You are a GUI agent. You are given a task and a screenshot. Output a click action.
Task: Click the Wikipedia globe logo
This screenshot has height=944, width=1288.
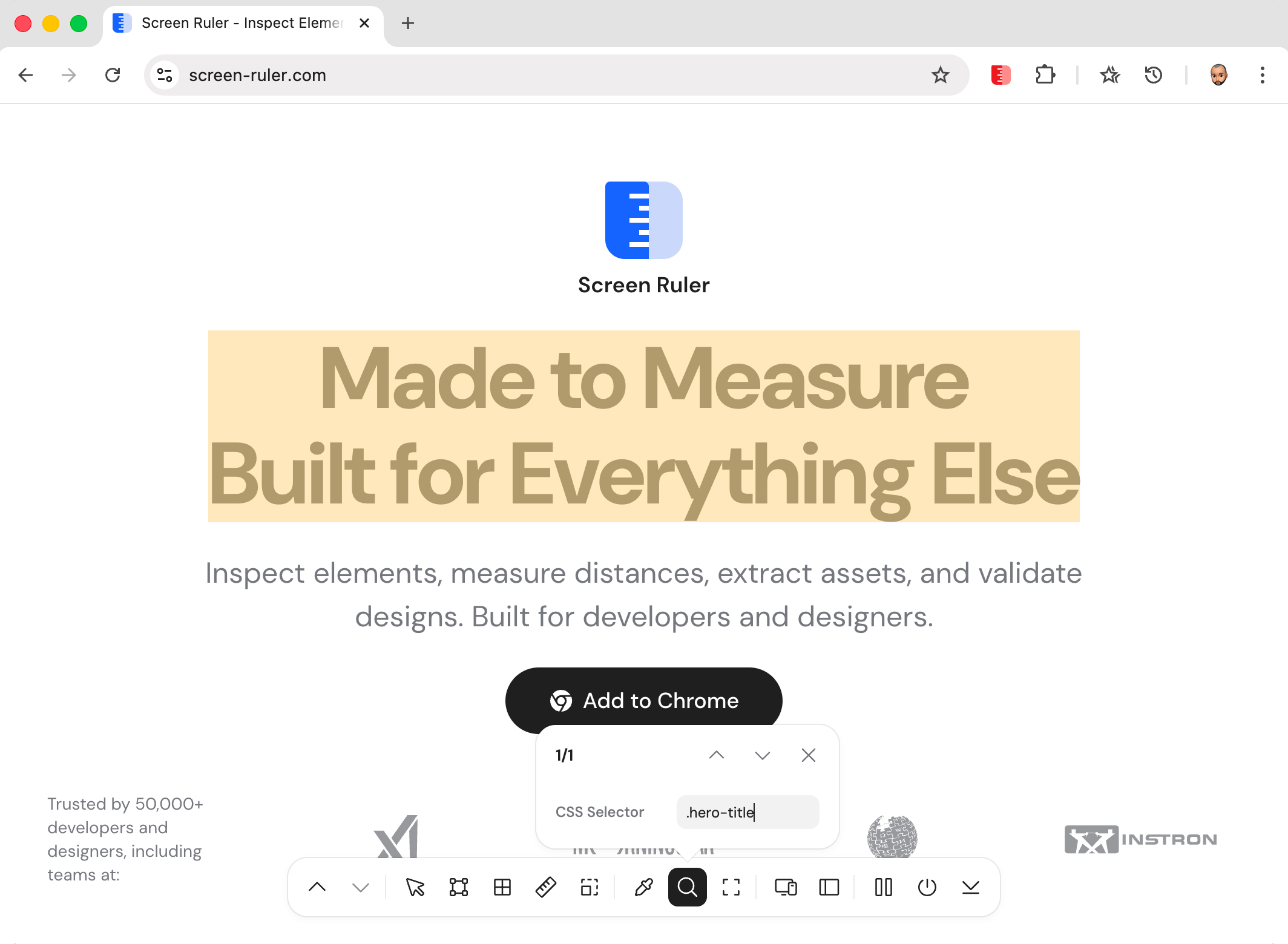coord(892,836)
